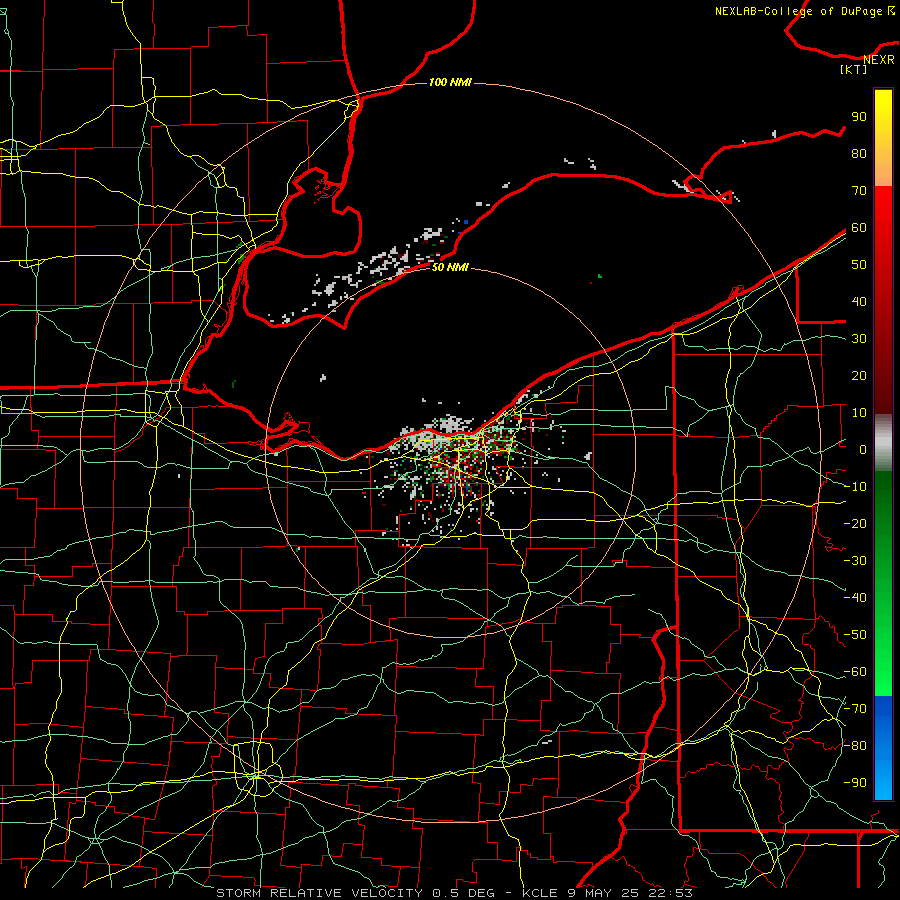Click the 60 value on the velocity scale
The height and width of the screenshot is (900, 900).
tap(859, 228)
